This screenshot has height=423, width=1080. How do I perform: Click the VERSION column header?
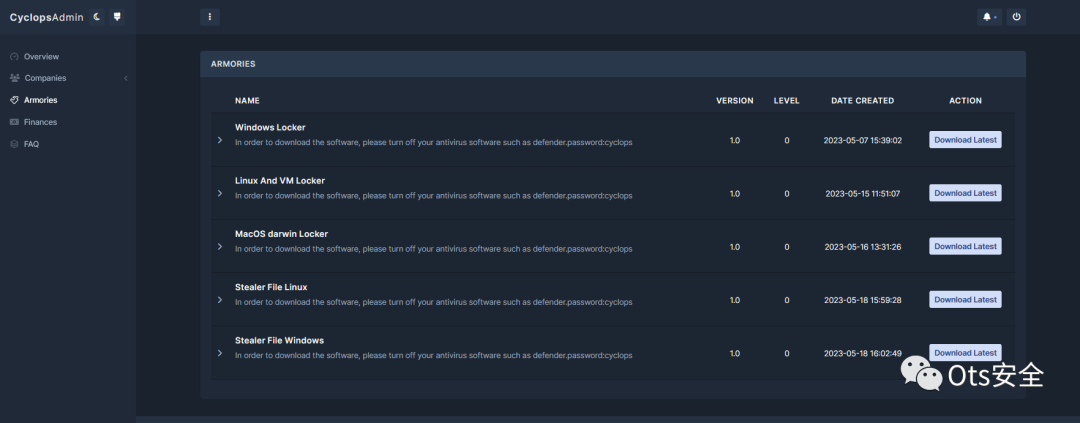pos(734,101)
